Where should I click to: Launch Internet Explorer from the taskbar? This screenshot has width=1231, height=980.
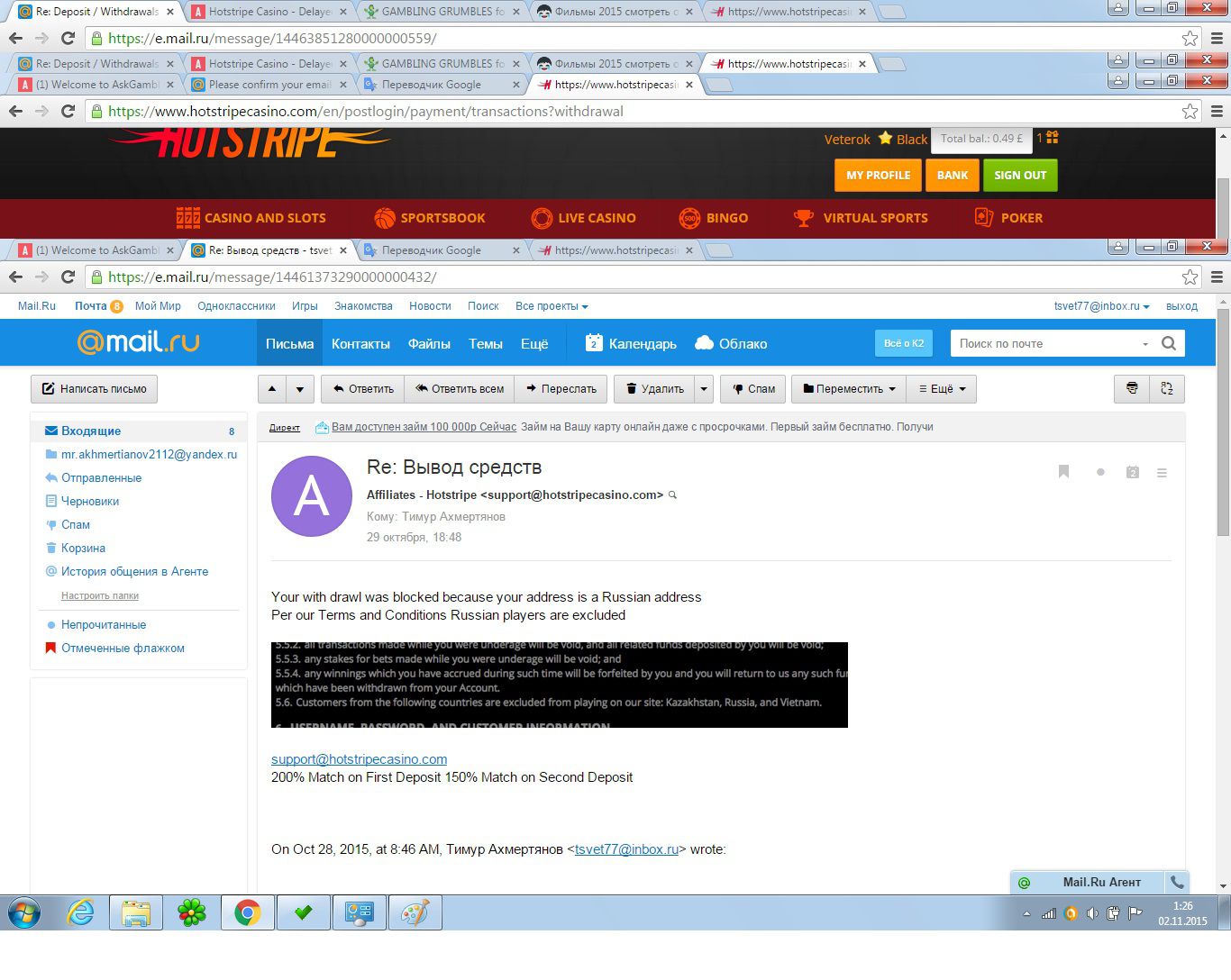81,912
